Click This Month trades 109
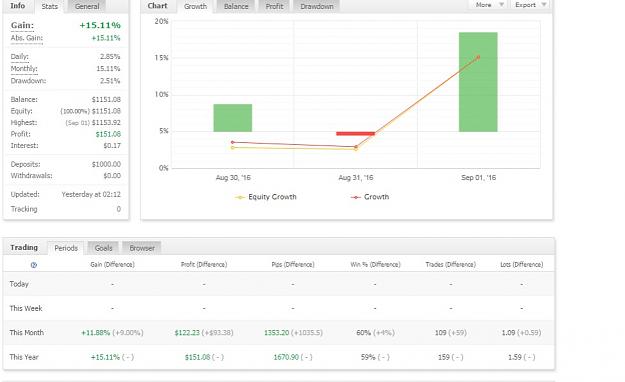 tap(440, 333)
